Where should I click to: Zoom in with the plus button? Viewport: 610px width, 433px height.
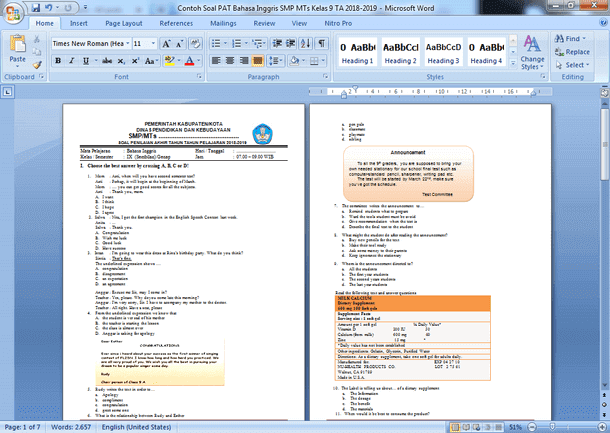[602, 427]
